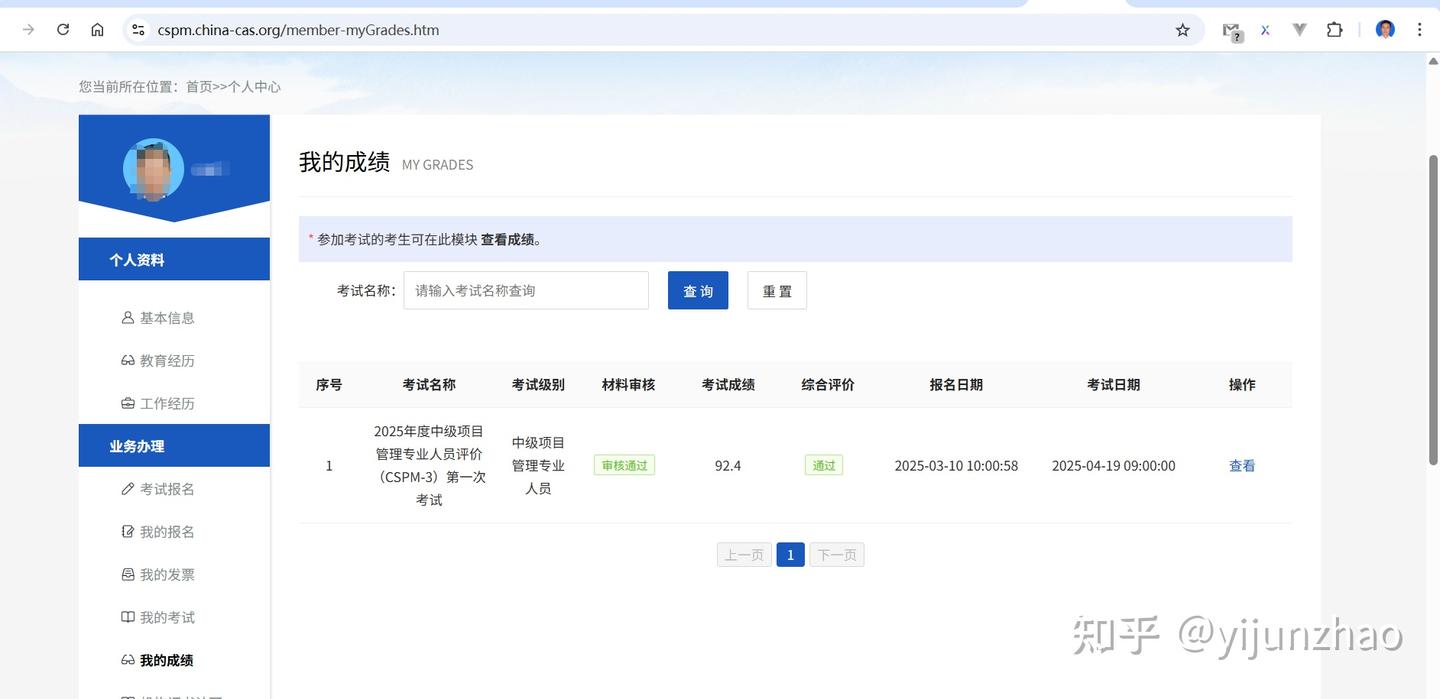Open 查看 link for the CSPM-3 exam result

[1241, 465]
